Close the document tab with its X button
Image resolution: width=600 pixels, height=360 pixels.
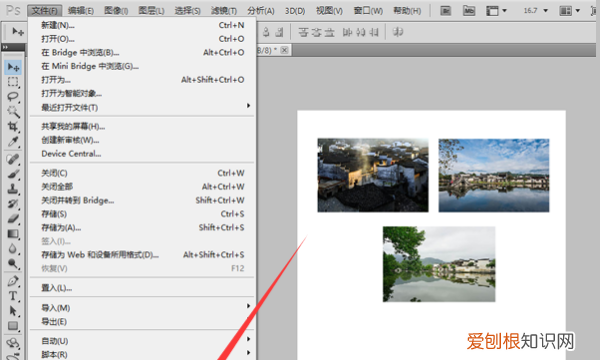pos(284,50)
